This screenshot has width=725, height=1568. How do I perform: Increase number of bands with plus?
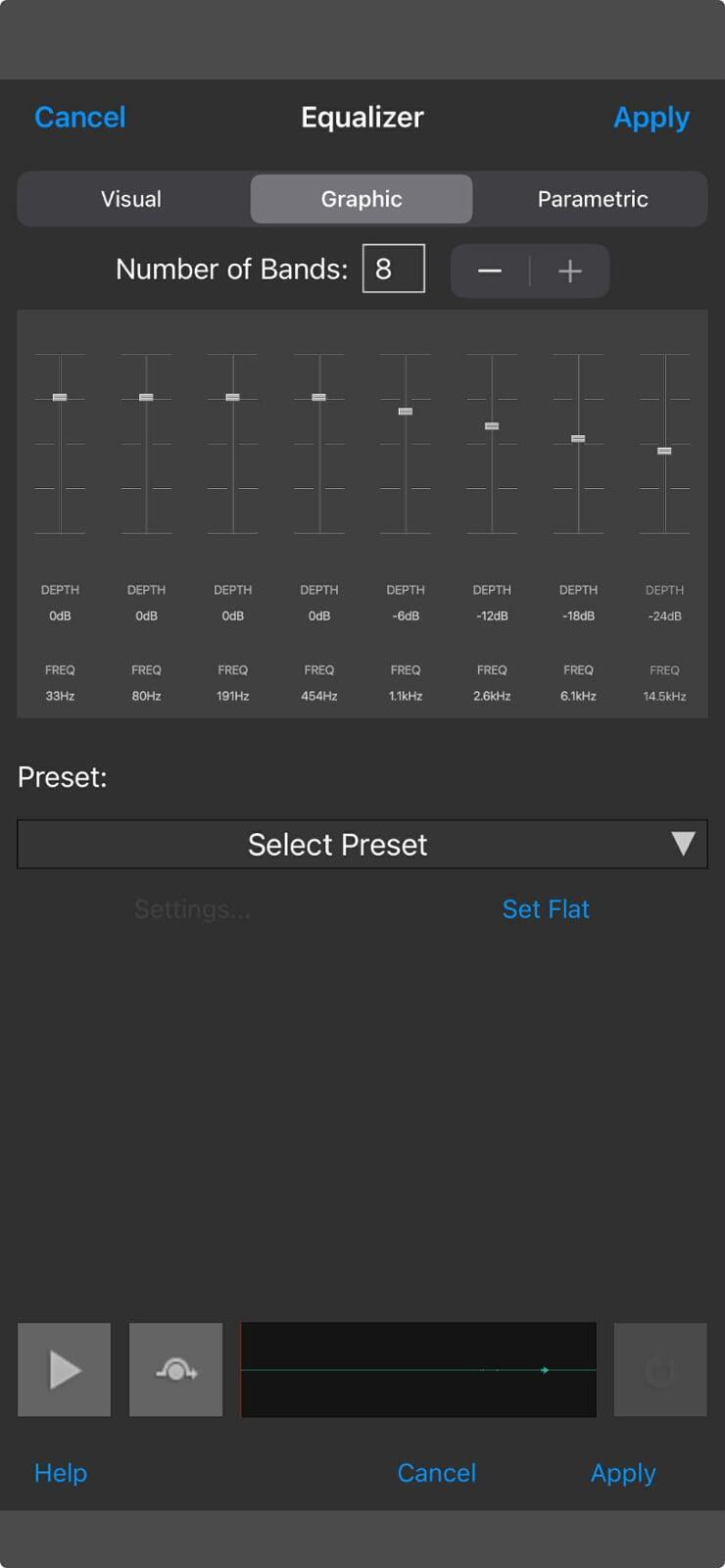click(570, 270)
